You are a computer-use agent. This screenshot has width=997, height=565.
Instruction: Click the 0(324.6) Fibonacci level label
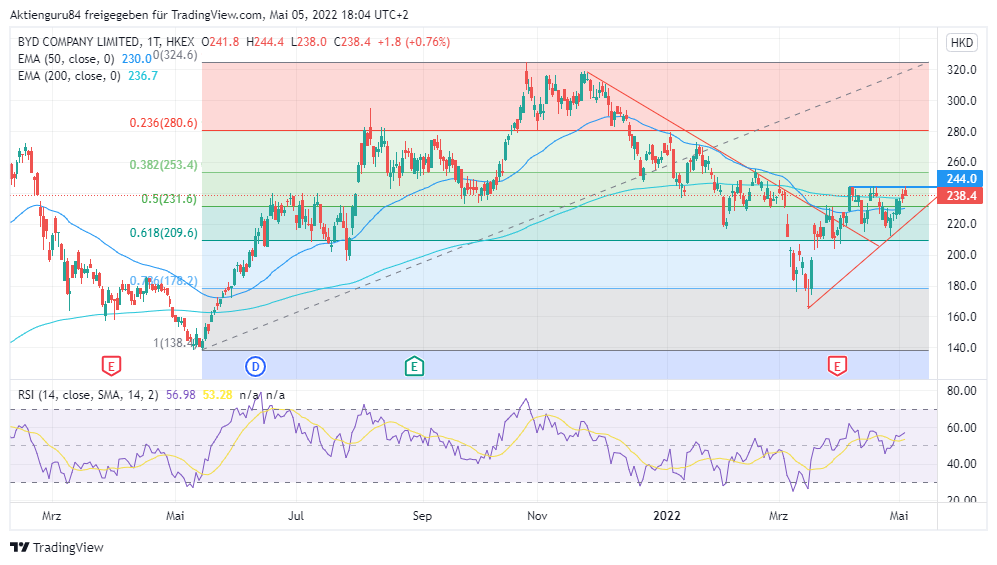pos(175,55)
